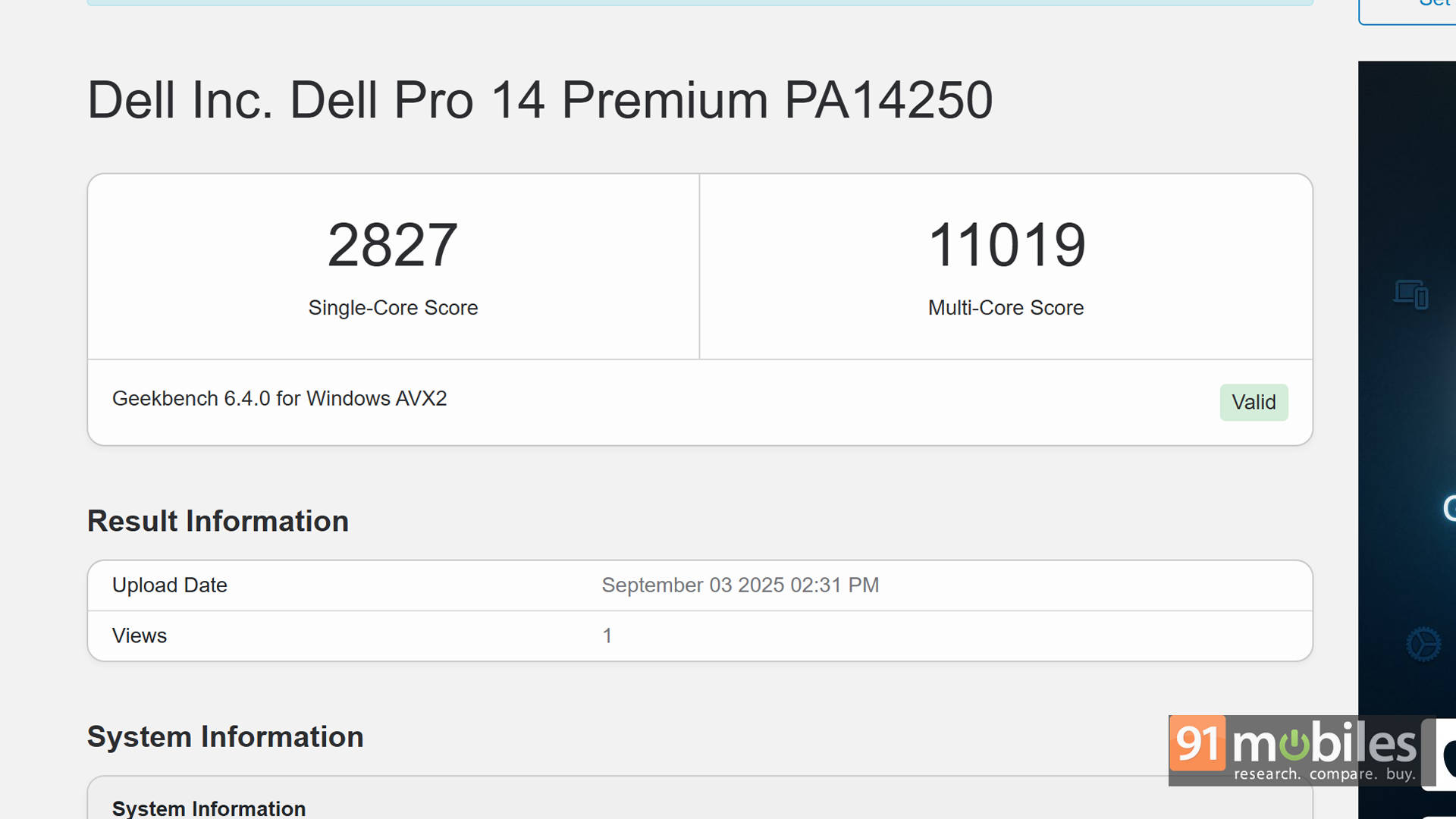
Task: Click the Views count value
Action: (607, 635)
